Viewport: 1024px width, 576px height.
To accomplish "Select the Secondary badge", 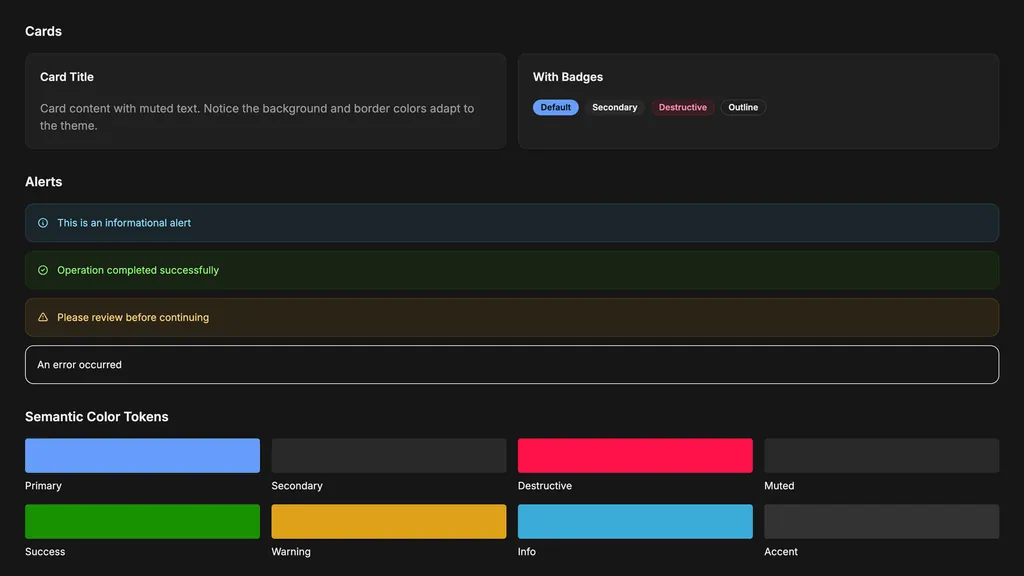I will 615,107.
